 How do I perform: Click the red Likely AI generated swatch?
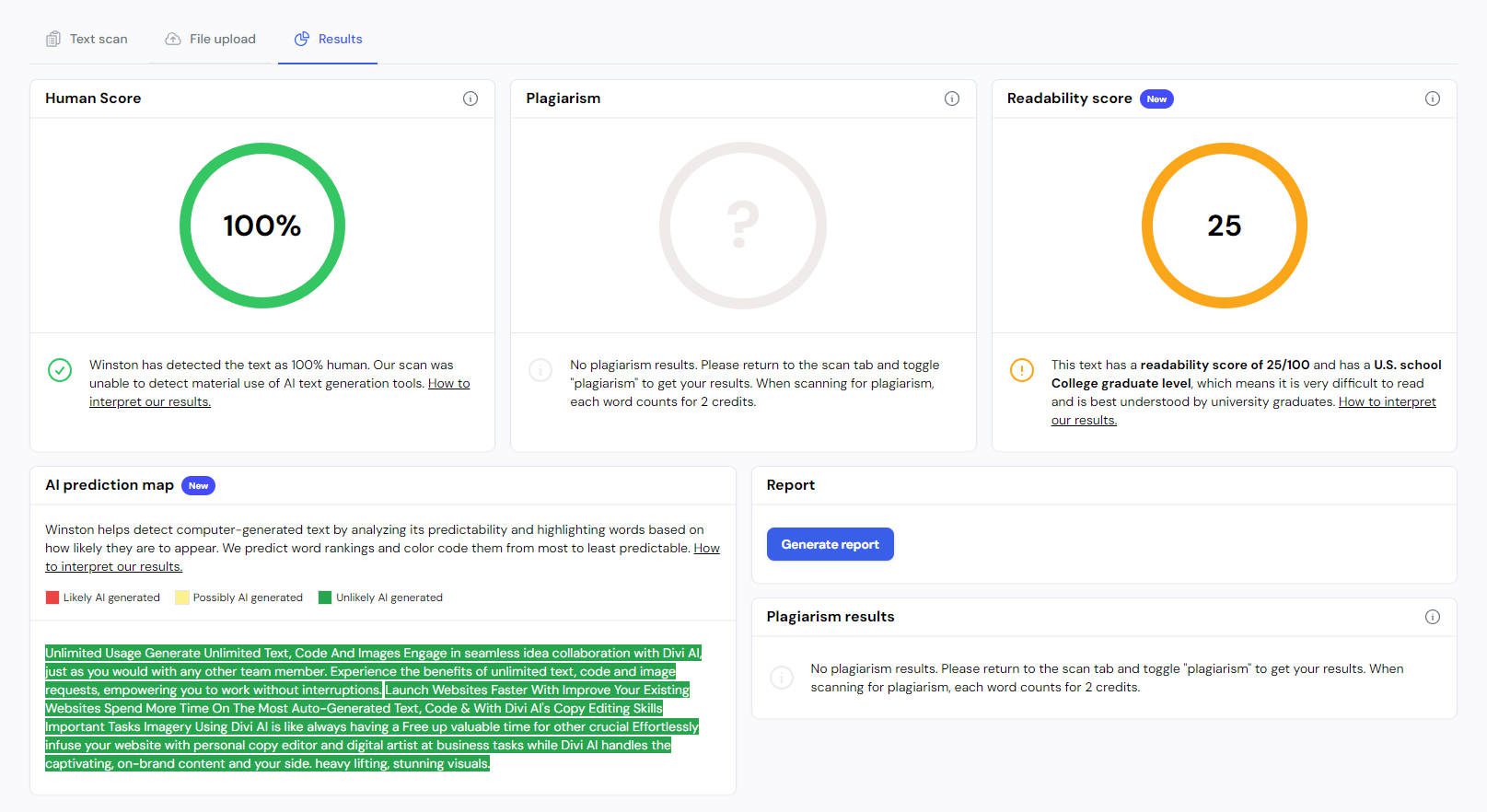coord(52,597)
